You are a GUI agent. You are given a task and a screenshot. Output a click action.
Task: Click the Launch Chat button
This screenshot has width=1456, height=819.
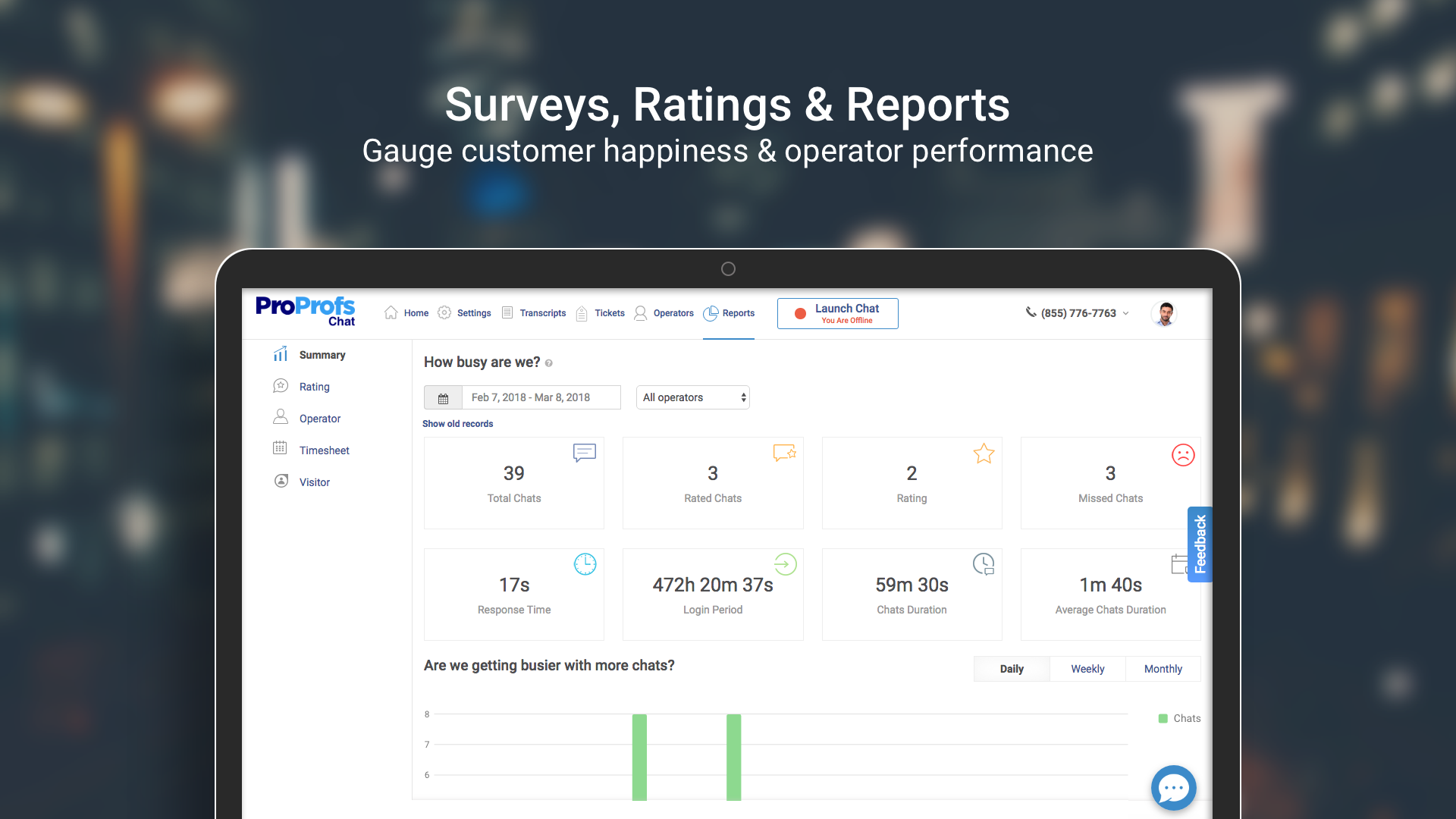837,313
